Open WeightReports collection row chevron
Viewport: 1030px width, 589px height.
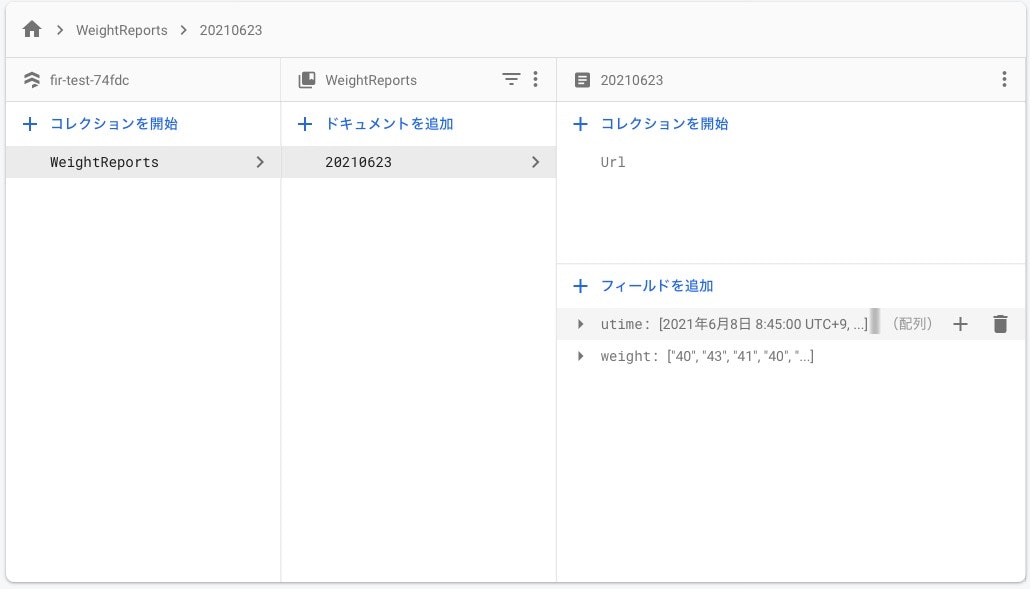(x=260, y=162)
